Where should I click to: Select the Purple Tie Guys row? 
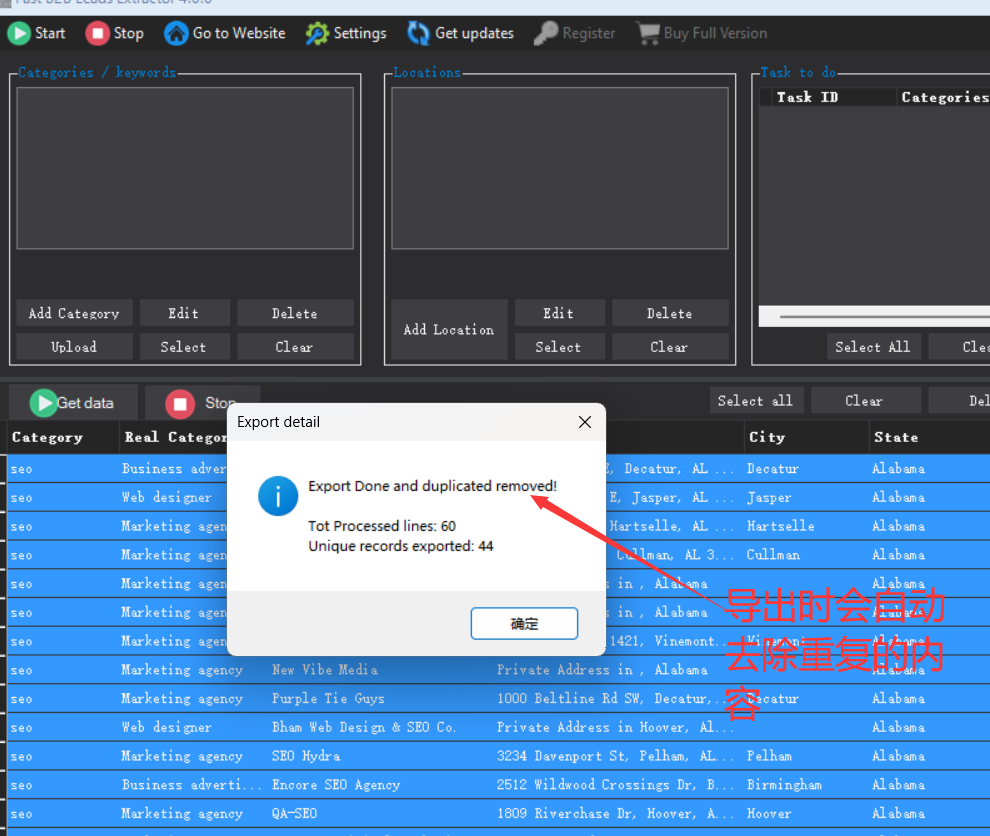click(x=328, y=699)
